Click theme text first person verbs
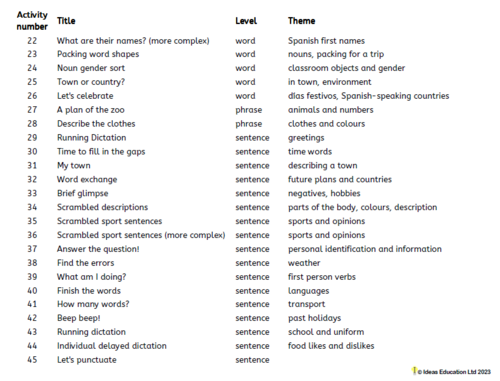Image resolution: width=500 pixels, height=381 pixels. tap(322, 277)
